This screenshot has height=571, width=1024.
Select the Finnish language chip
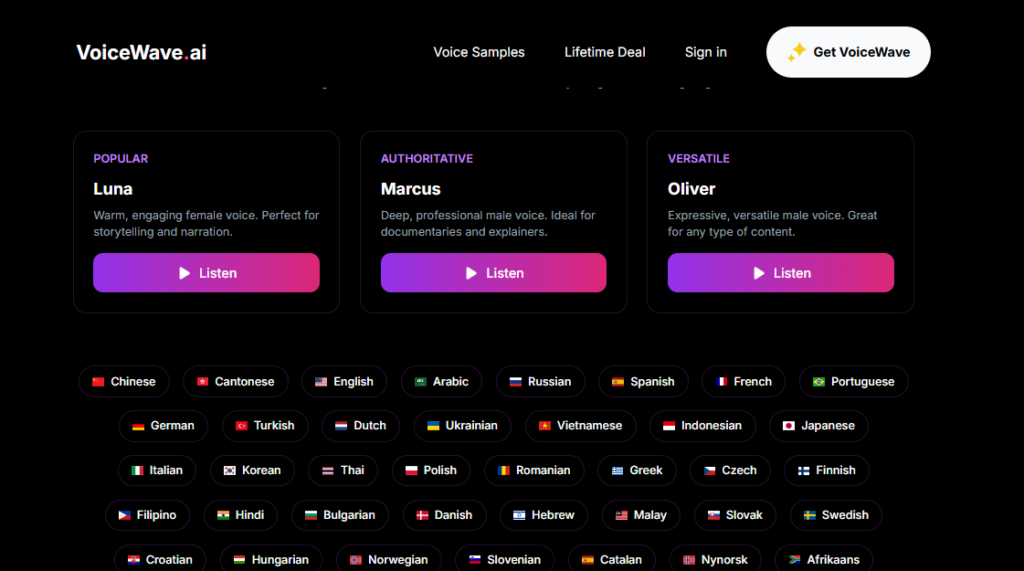click(x=827, y=470)
